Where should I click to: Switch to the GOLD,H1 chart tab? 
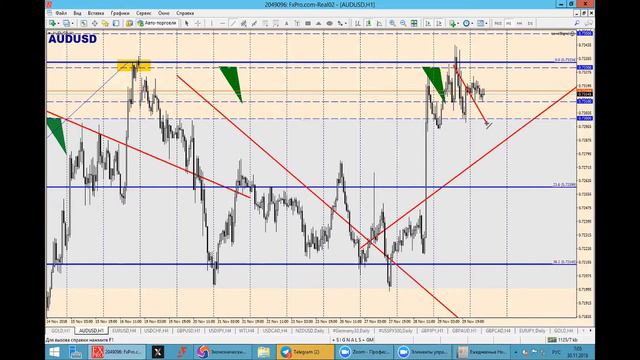pos(60,331)
